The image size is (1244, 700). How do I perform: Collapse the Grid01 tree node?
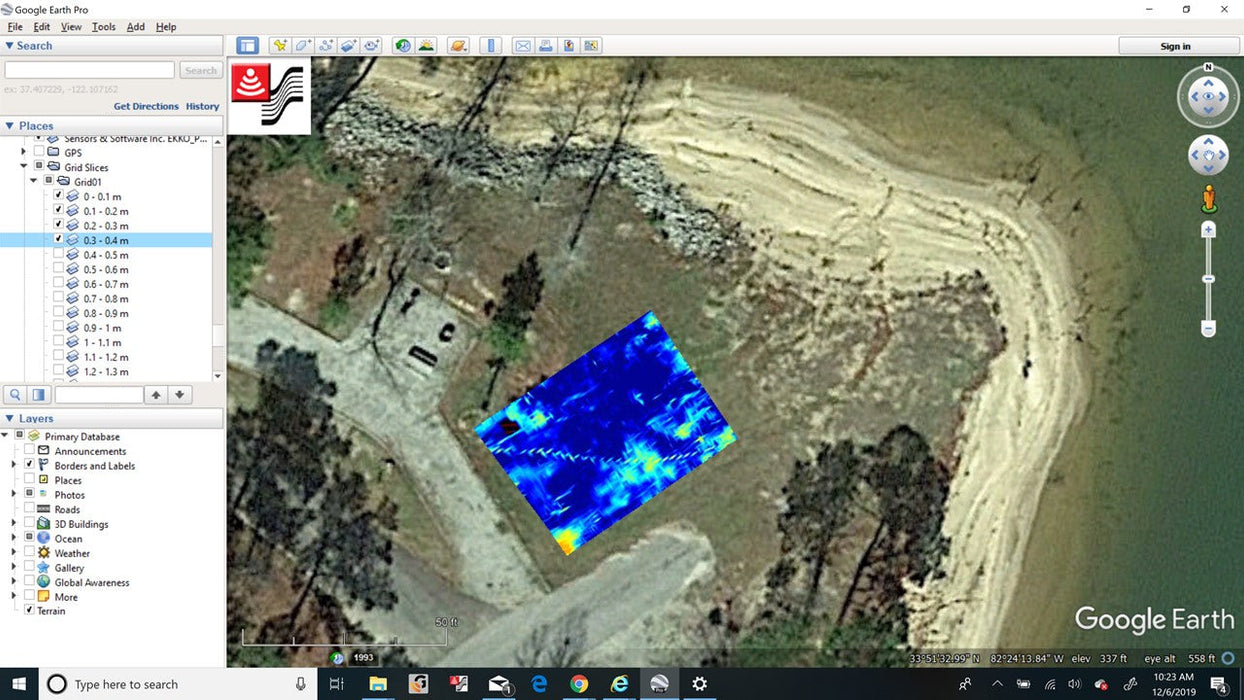tap(34, 182)
